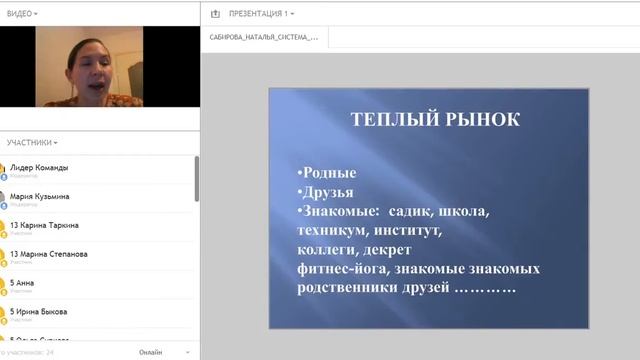The image size is (640, 360).
Task: Select participant 5 Ирина Быкова
Action: [96, 314]
